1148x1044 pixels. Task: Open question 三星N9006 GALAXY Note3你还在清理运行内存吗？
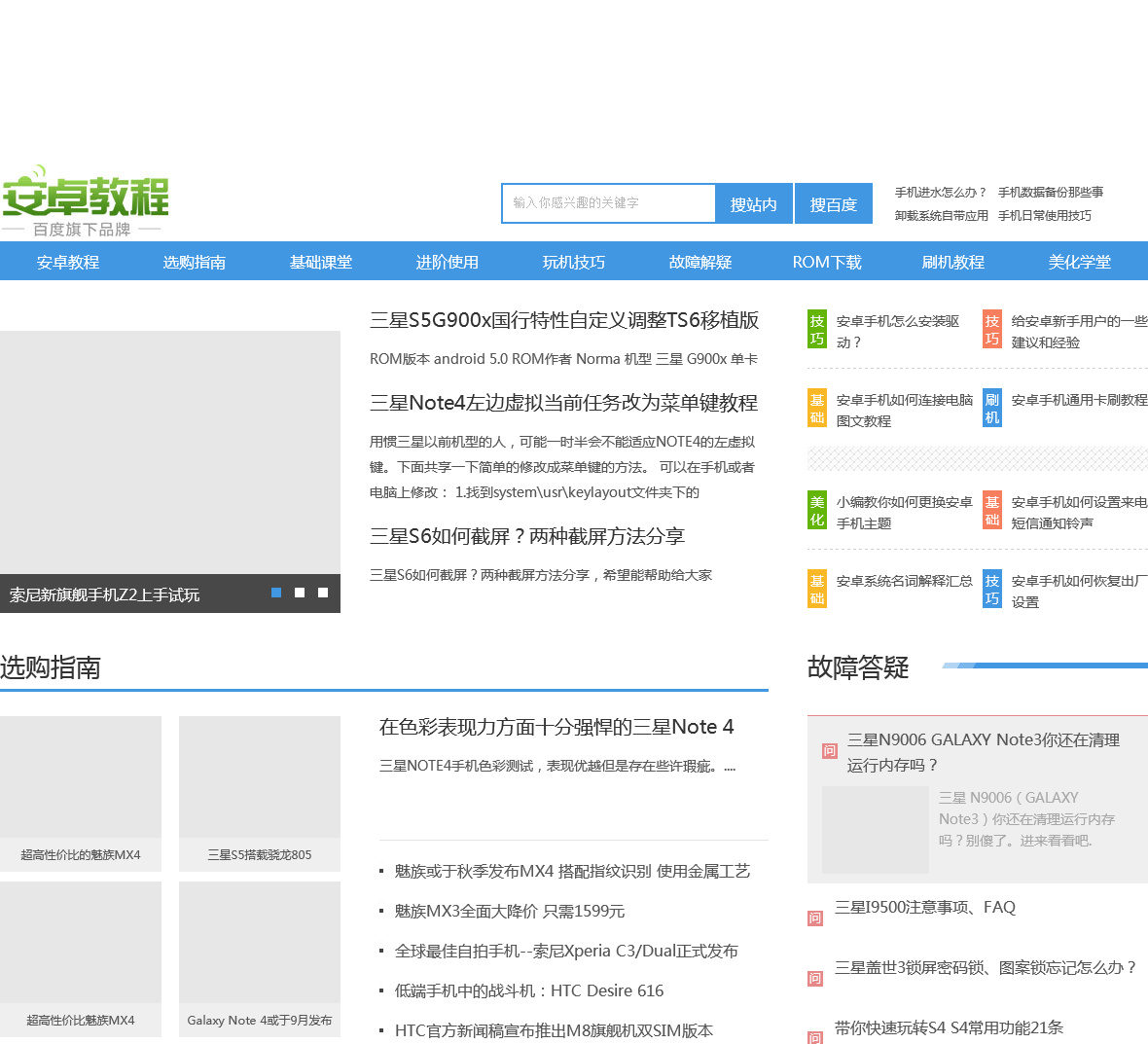(x=984, y=753)
